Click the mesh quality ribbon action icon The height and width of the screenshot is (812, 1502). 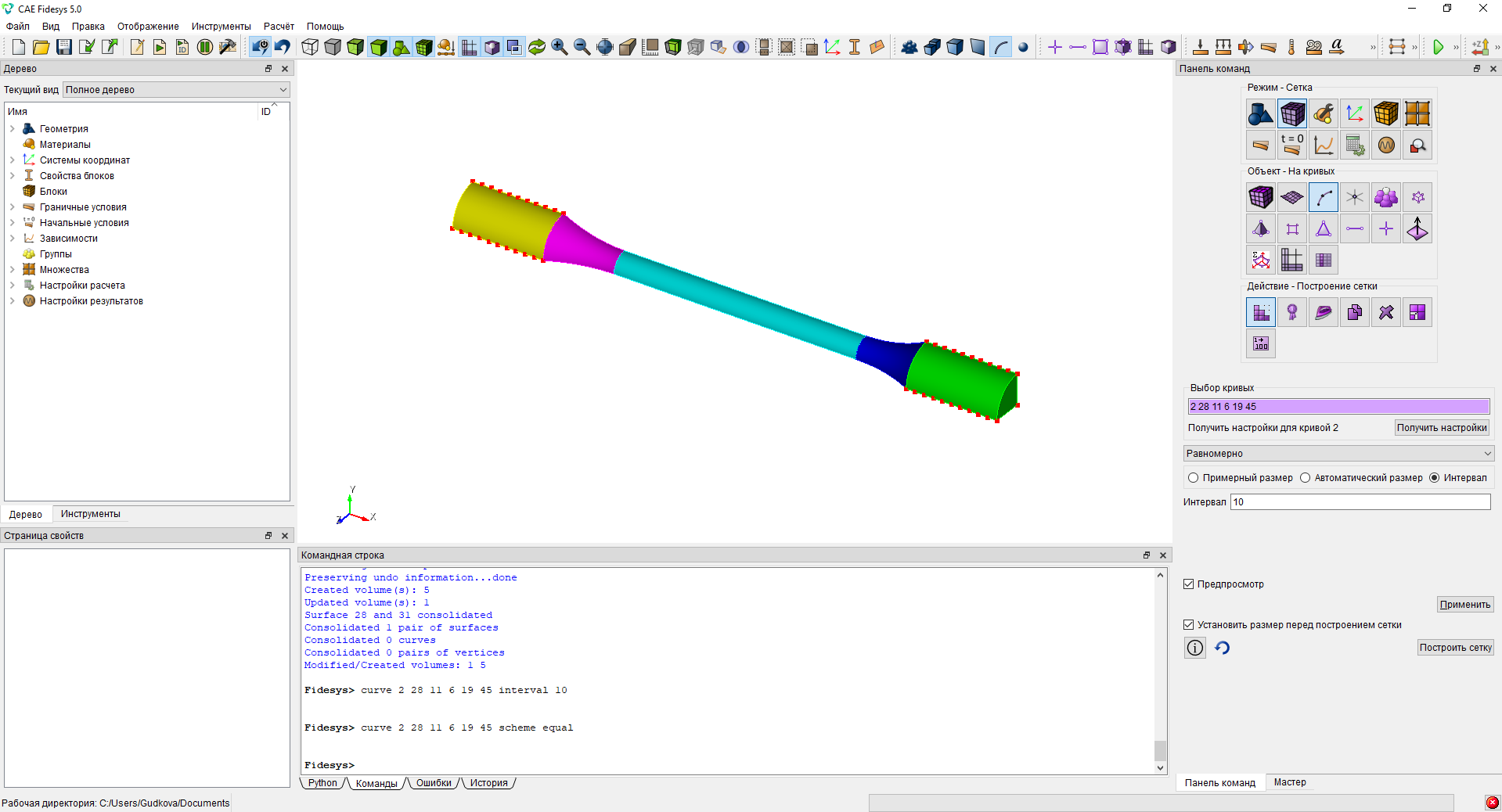tap(1292, 313)
